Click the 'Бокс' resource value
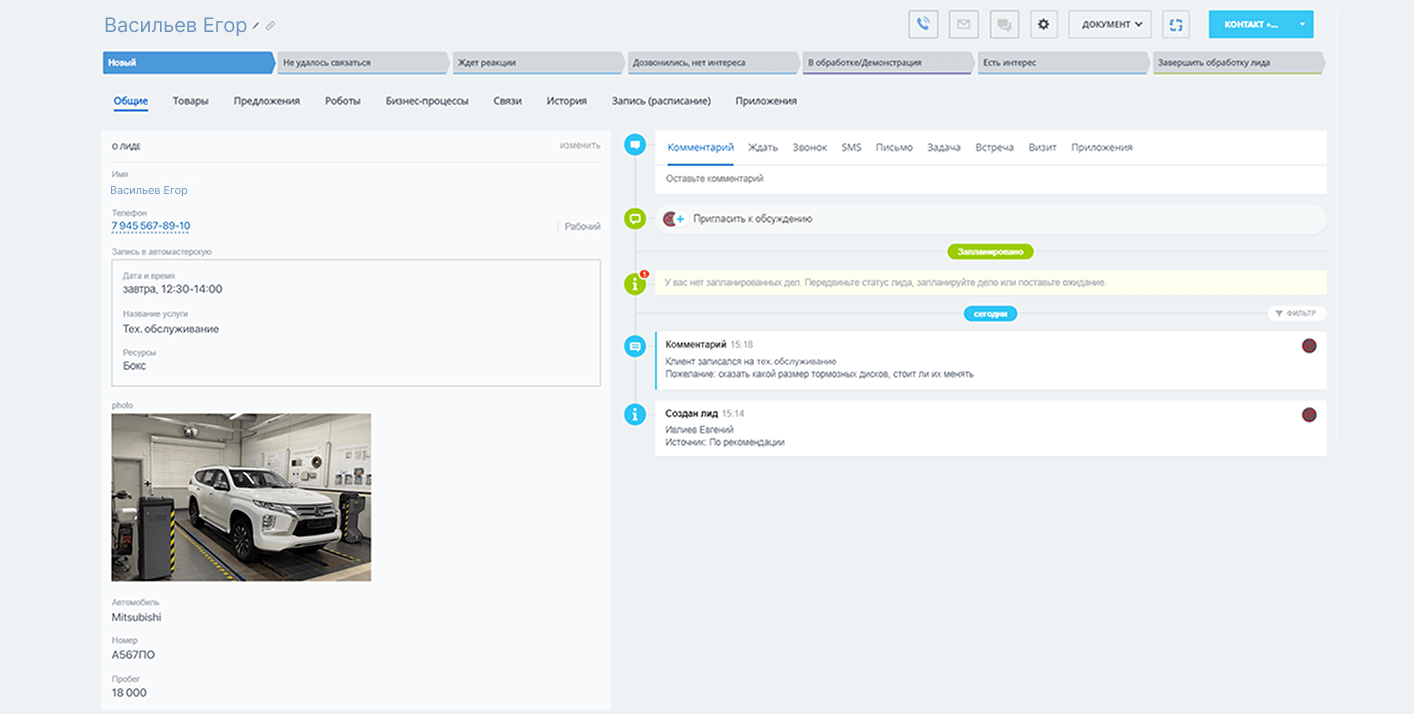The width and height of the screenshot is (1414, 714). point(134,366)
